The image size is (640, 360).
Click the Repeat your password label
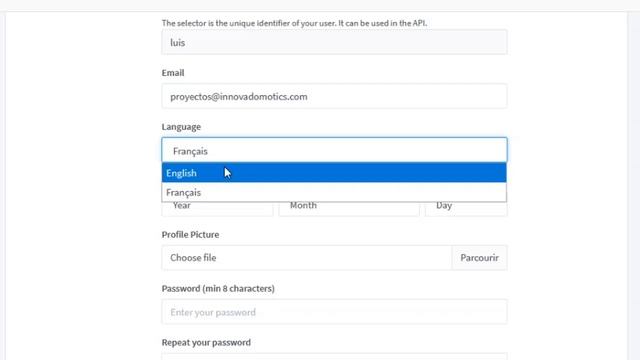[x=206, y=342]
